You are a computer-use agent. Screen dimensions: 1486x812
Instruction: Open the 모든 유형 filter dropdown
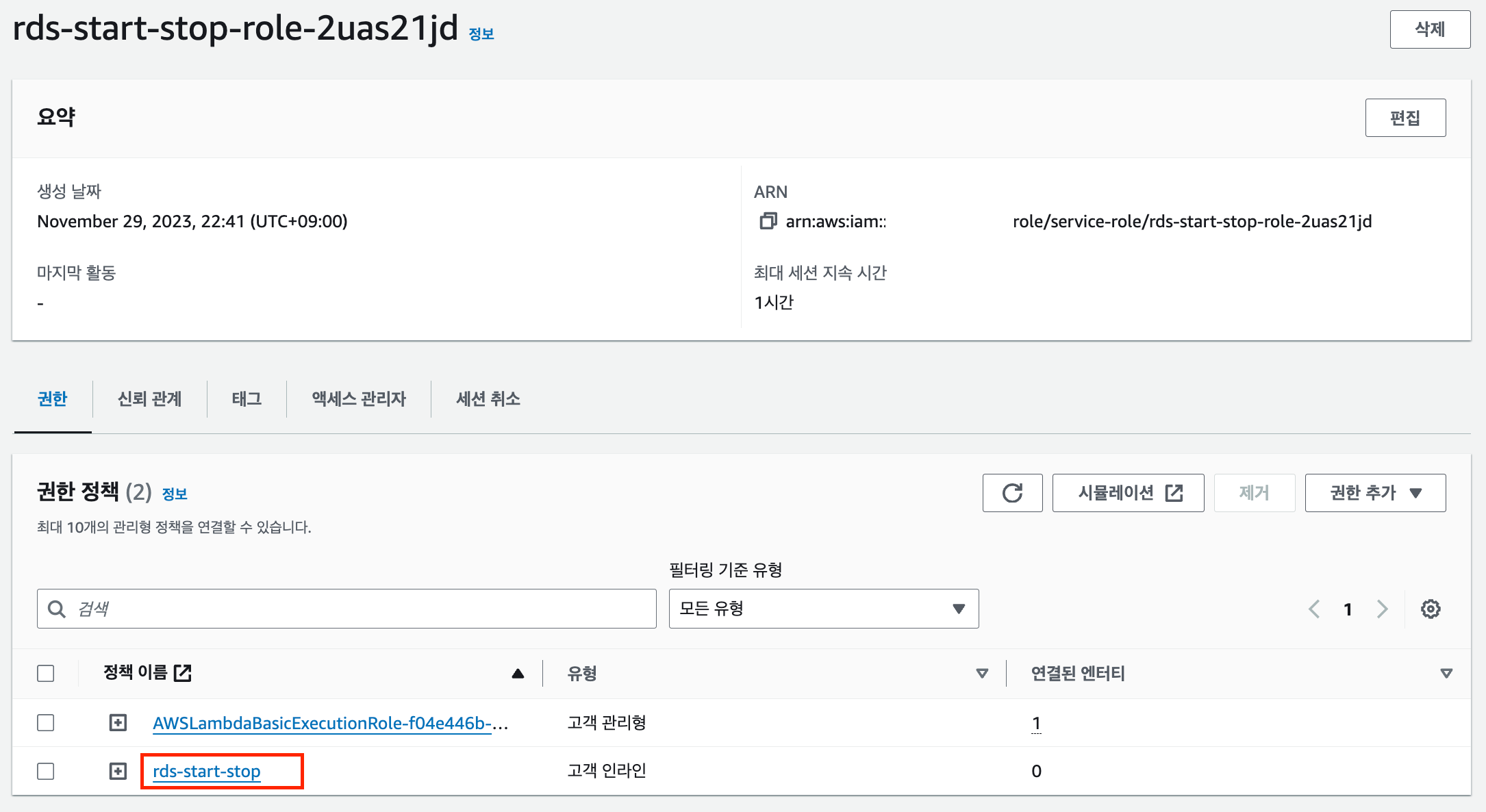click(x=823, y=609)
